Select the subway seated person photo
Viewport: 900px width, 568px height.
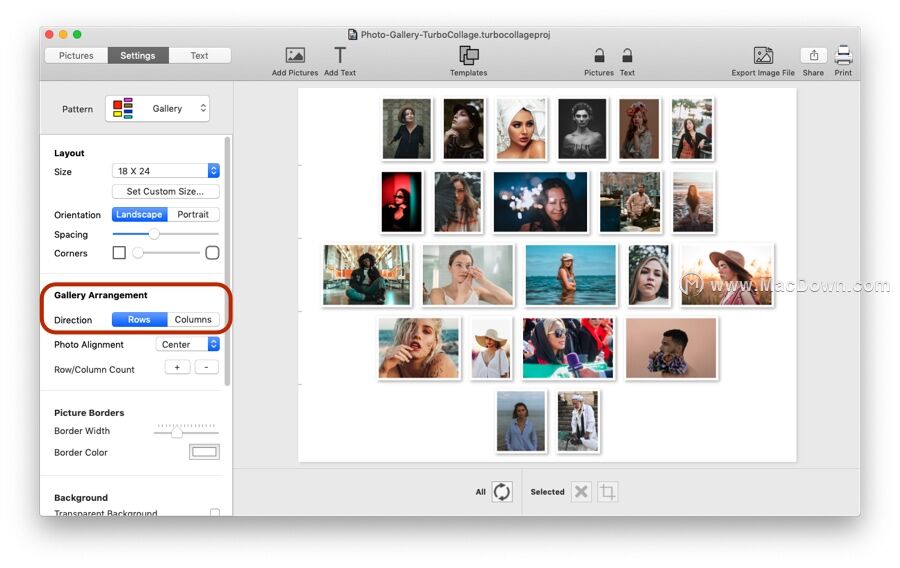point(367,275)
